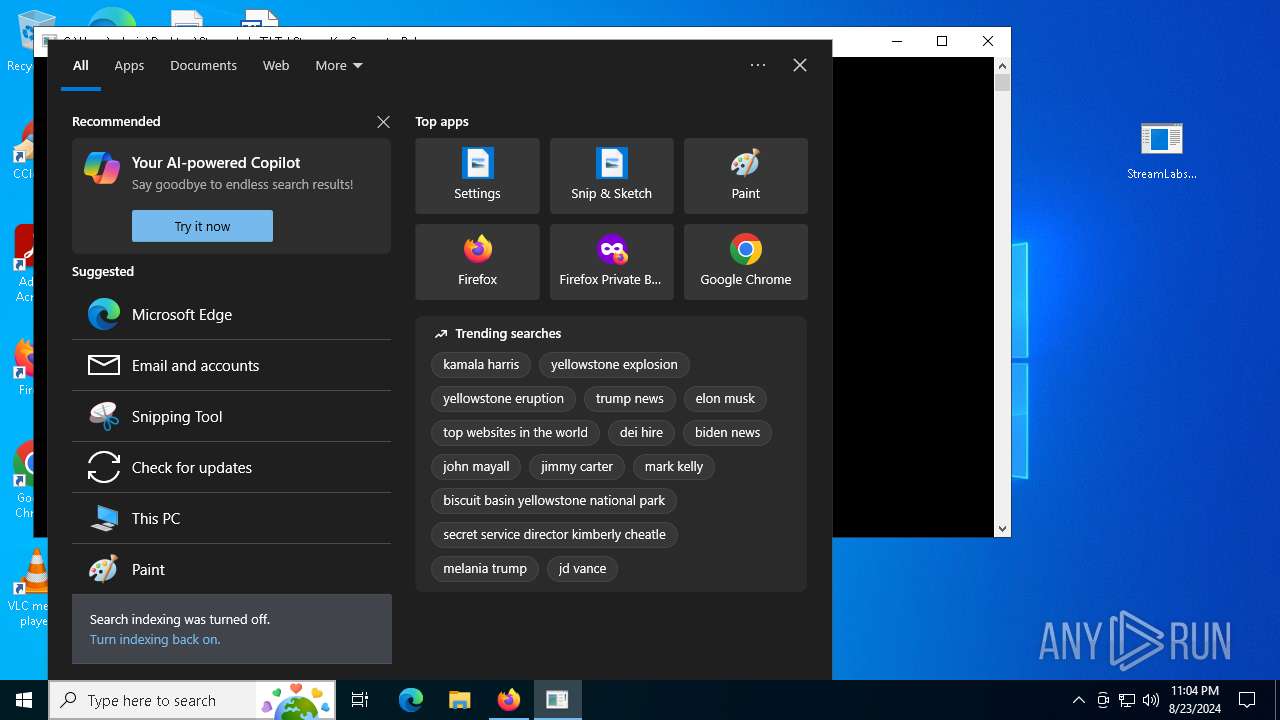Open Firefox Private Browsing tile
Screen dimensions: 1280x720
(x=611, y=262)
